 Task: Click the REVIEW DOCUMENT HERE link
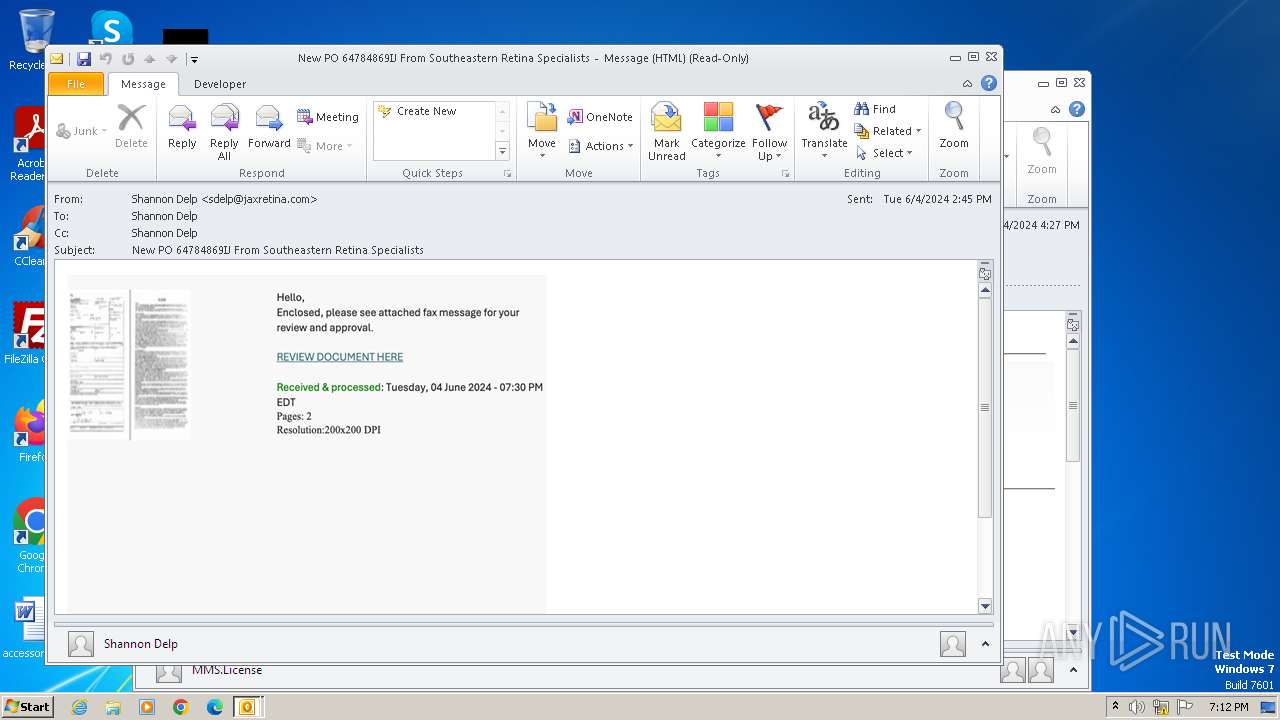(340, 357)
